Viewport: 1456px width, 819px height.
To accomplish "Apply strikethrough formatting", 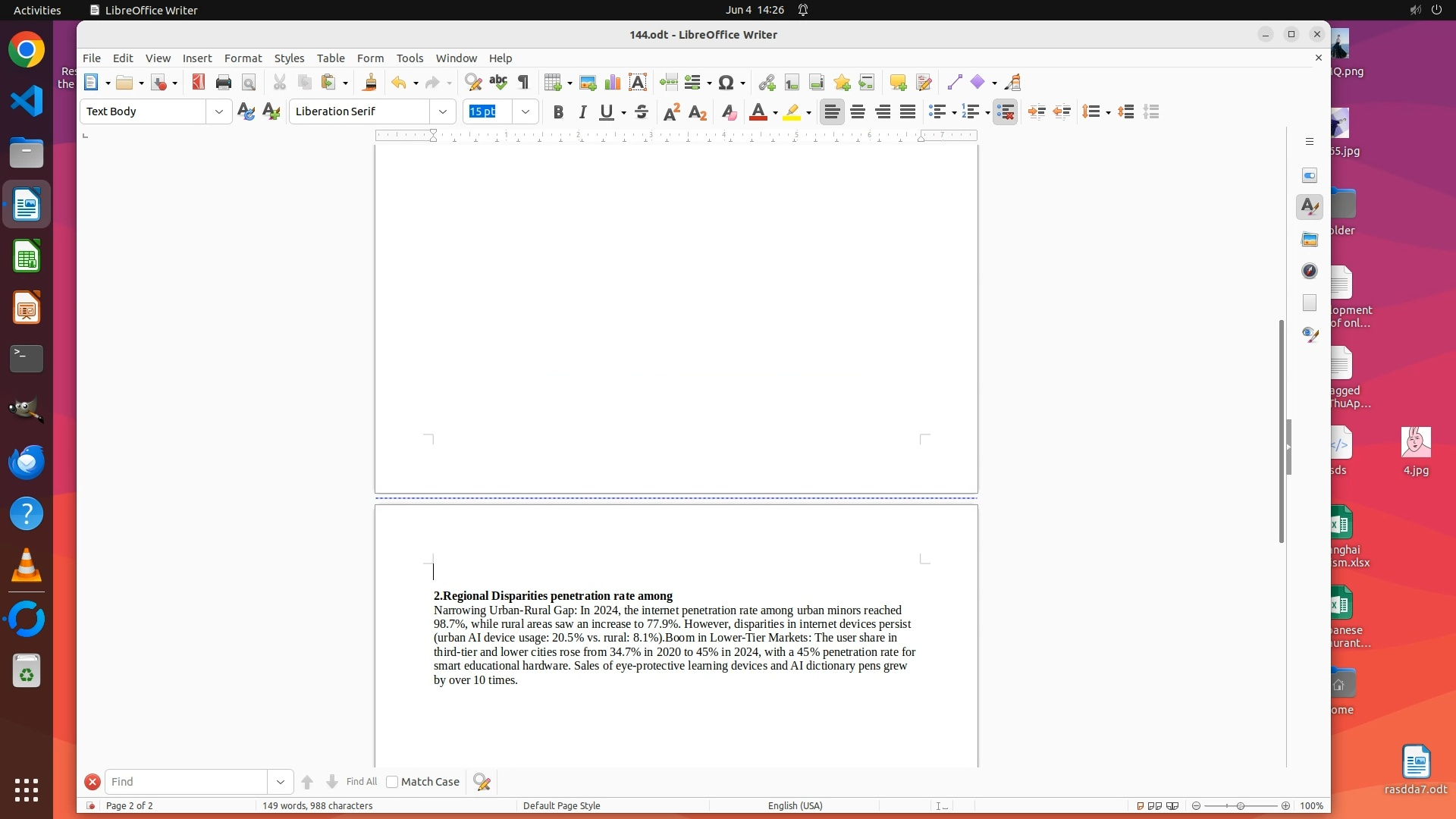I will pos(641,111).
